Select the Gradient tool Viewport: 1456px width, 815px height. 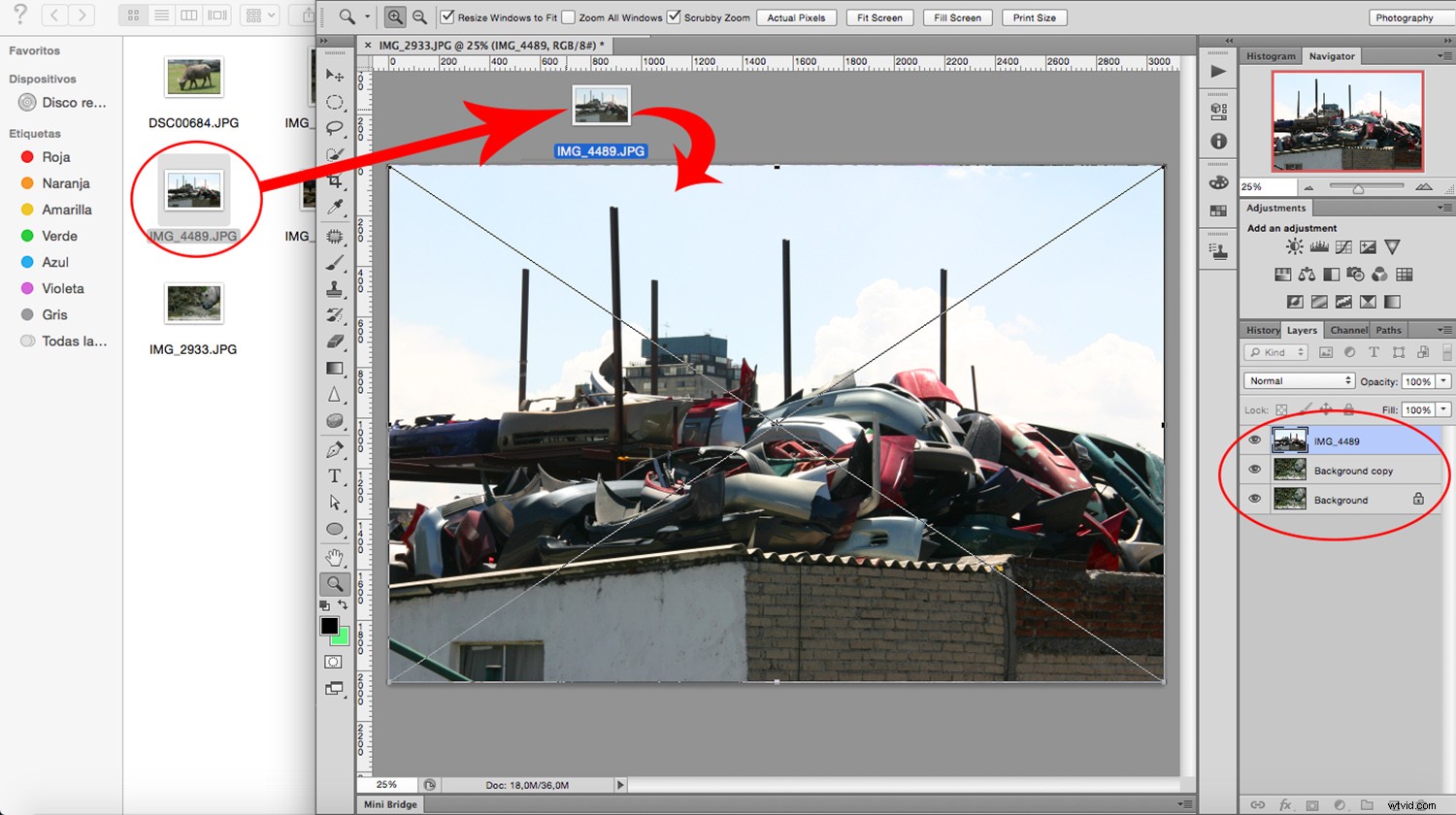pos(335,368)
